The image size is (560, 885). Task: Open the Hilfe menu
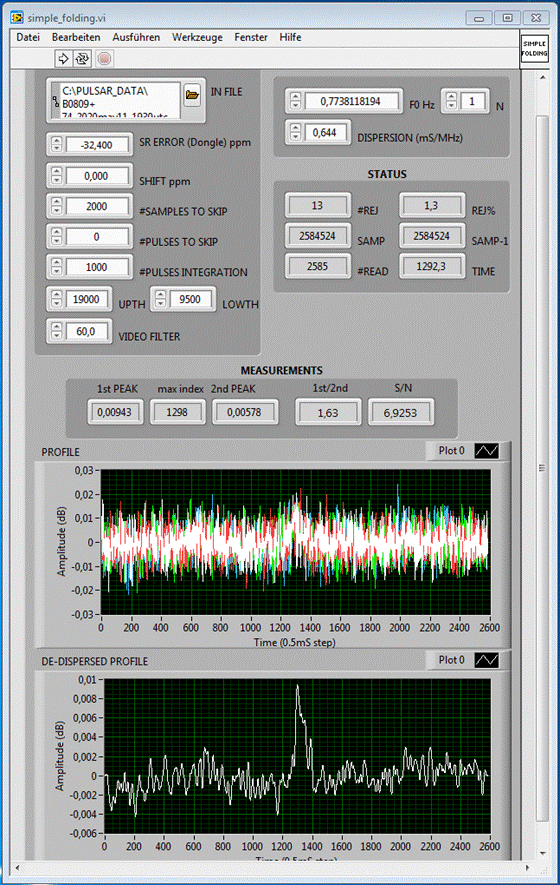290,37
